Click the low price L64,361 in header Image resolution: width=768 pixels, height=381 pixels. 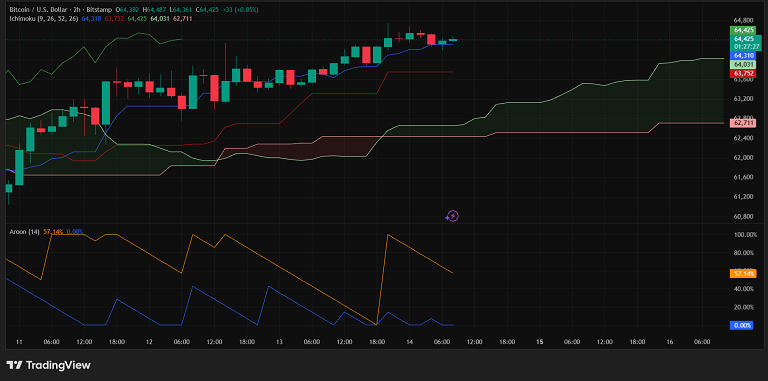[x=180, y=10]
